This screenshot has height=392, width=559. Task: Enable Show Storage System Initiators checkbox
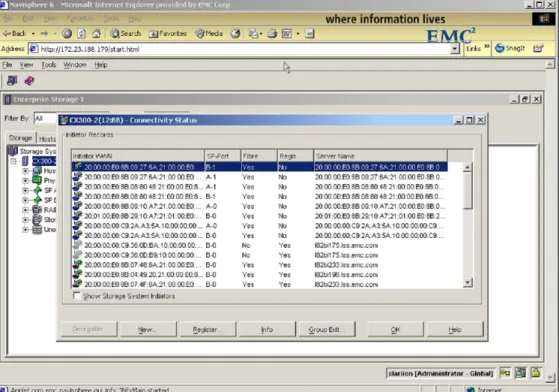[x=76, y=296]
